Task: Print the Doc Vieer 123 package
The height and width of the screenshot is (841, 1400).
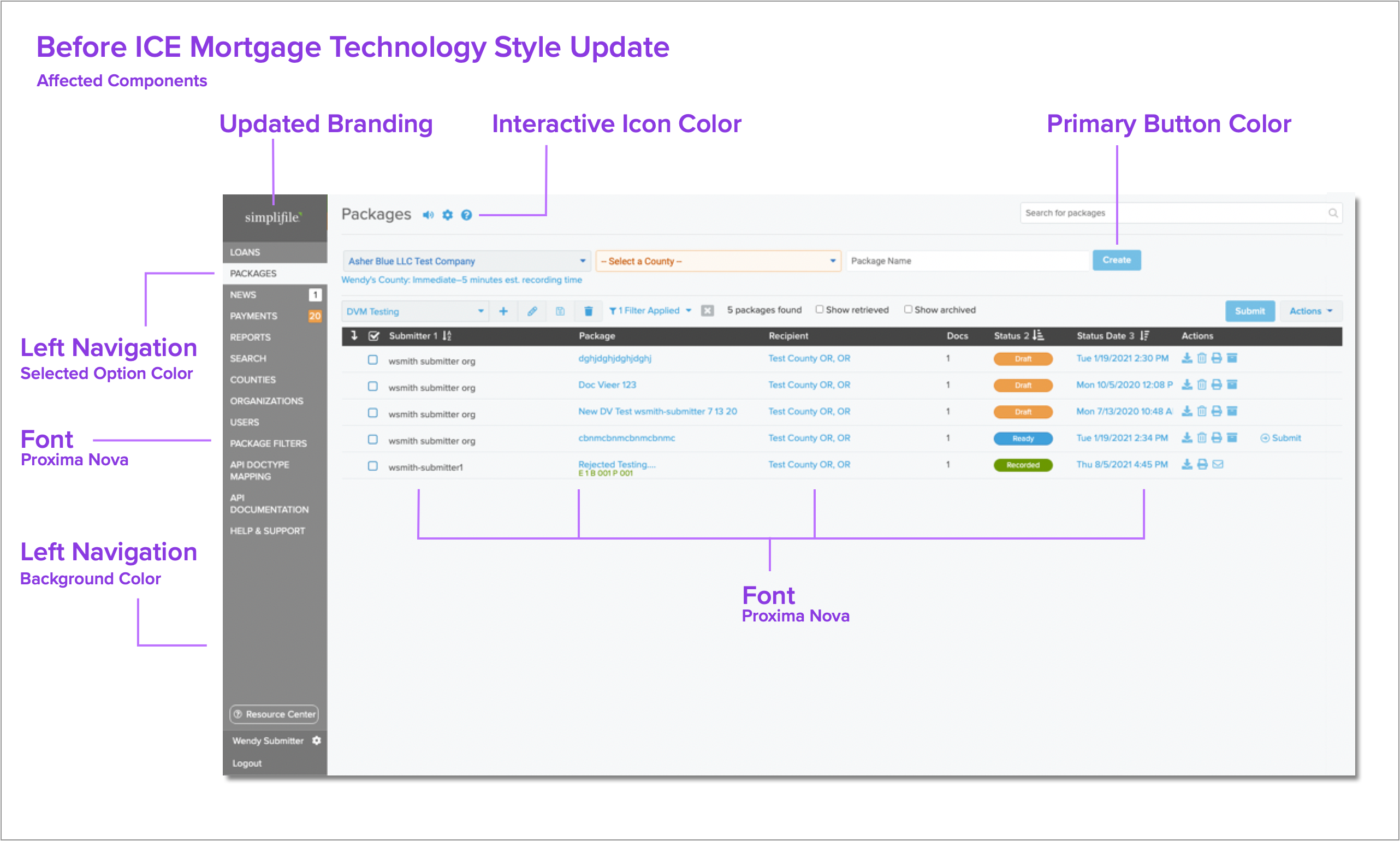Action: [x=1217, y=385]
